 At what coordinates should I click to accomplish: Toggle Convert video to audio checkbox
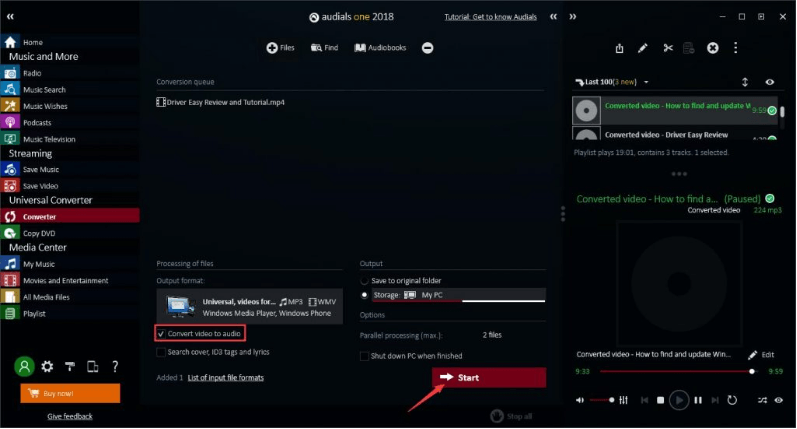[x=161, y=334]
